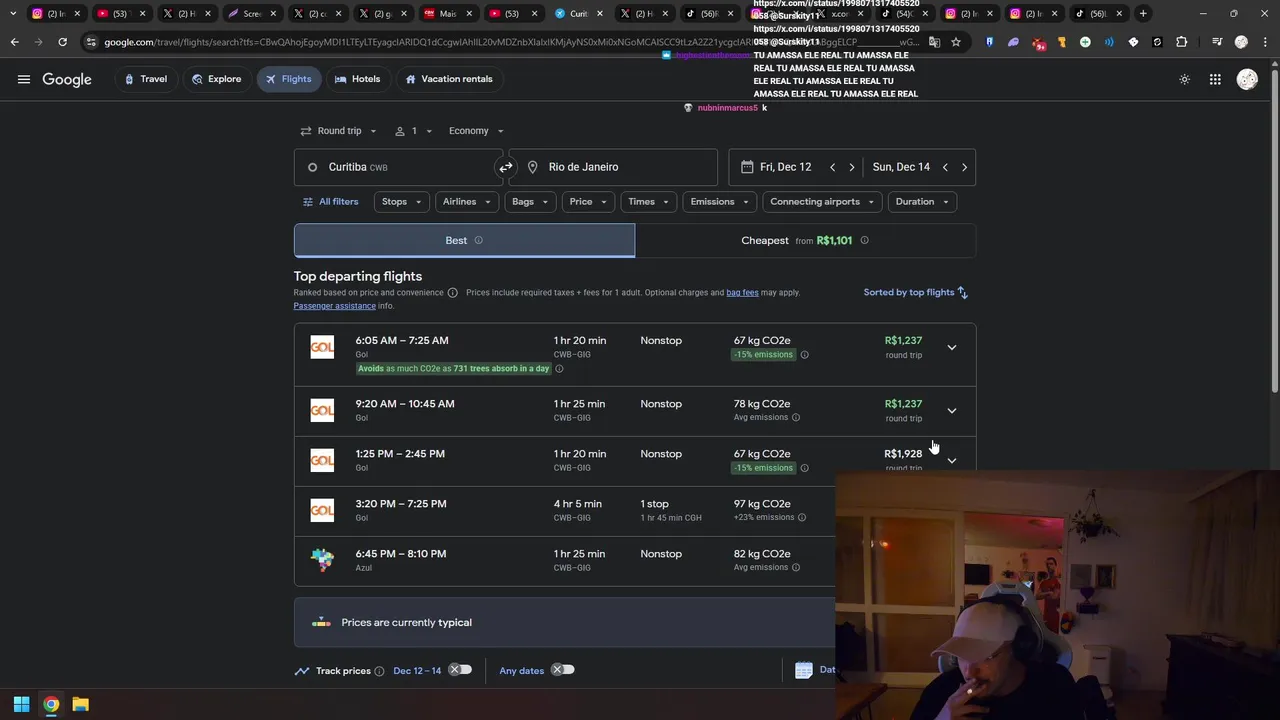Screen dimensions: 1280x720
Task: Reload the page in Chrome
Action: pyautogui.click(x=62, y=42)
